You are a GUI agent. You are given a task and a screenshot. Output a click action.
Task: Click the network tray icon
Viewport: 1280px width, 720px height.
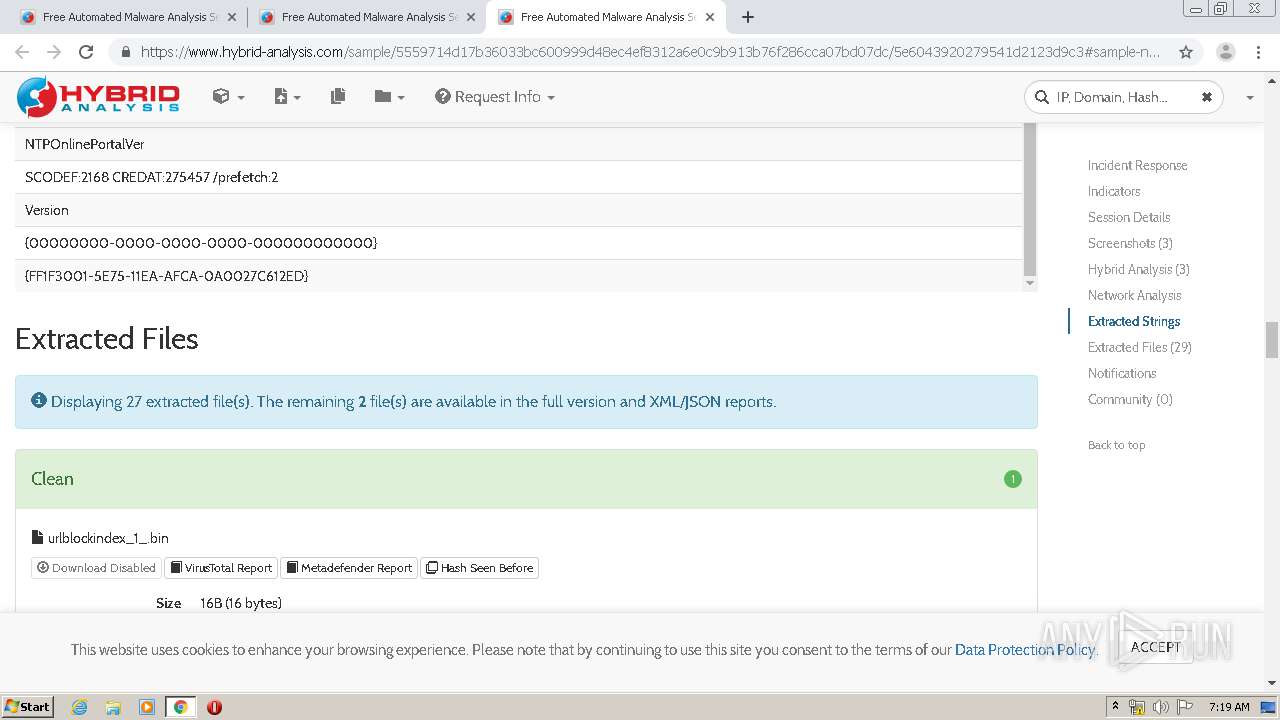click(x=1137, y=707)
